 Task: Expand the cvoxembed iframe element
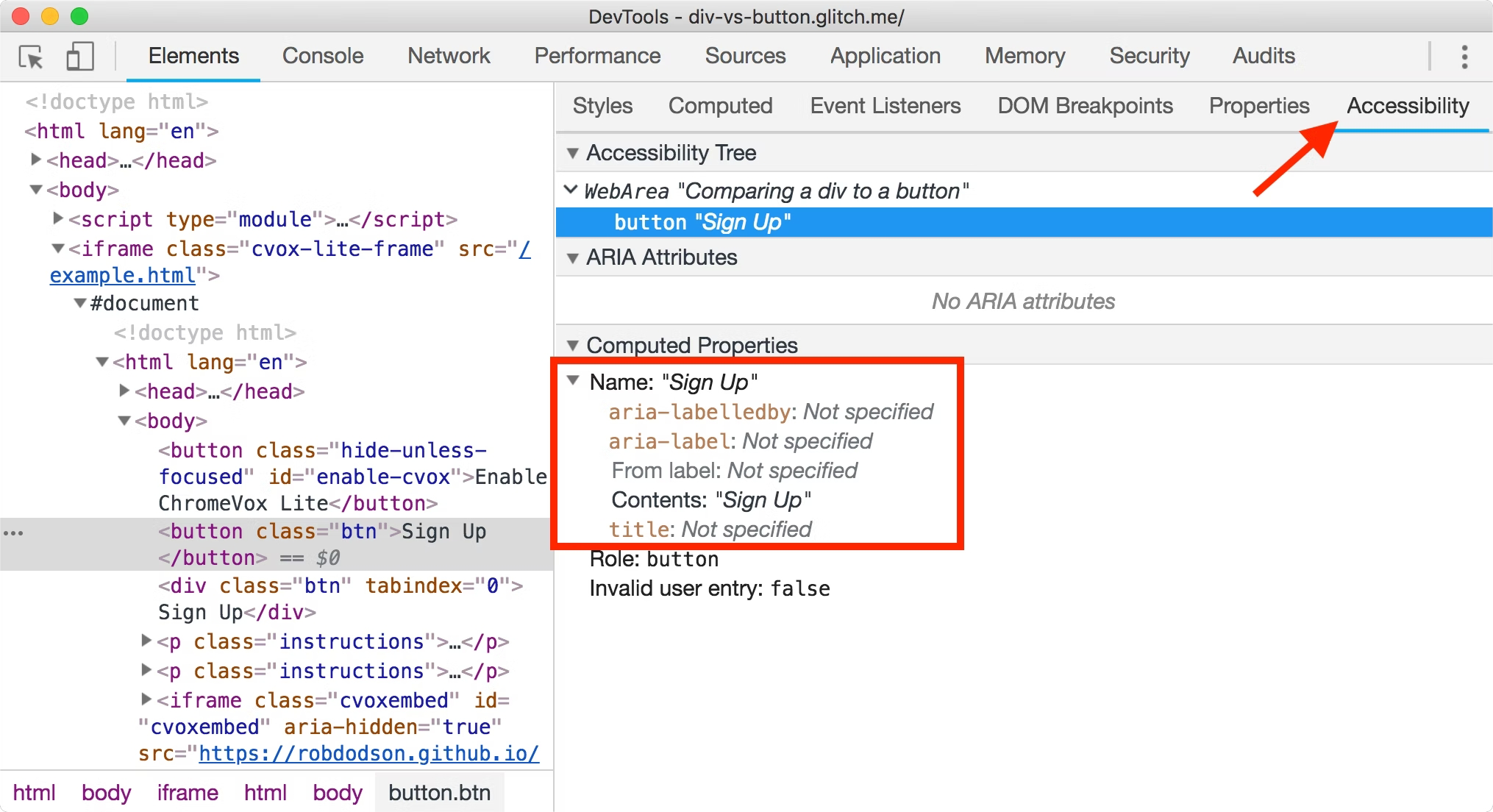point(146,699)
